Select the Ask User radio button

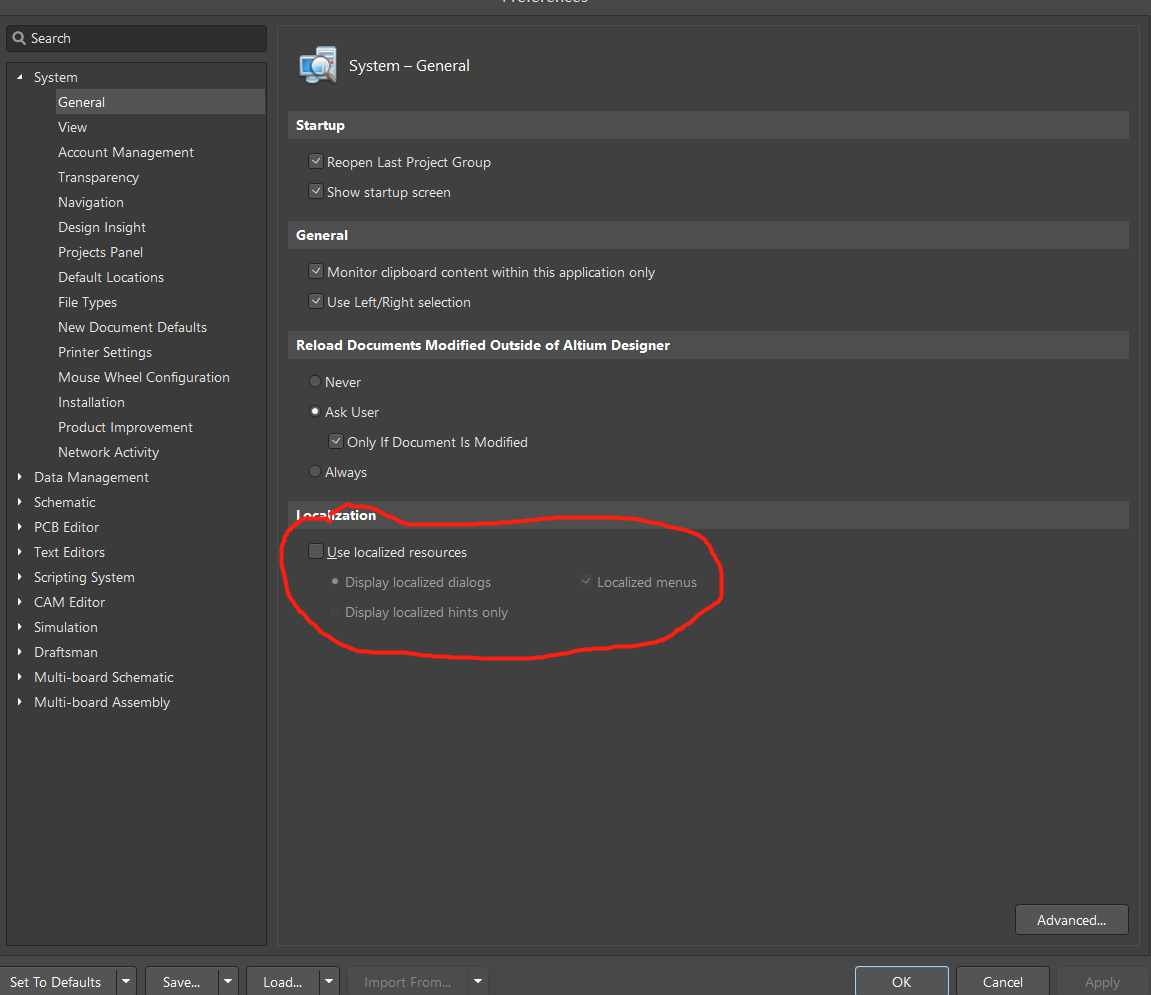(x=315, y=411)
